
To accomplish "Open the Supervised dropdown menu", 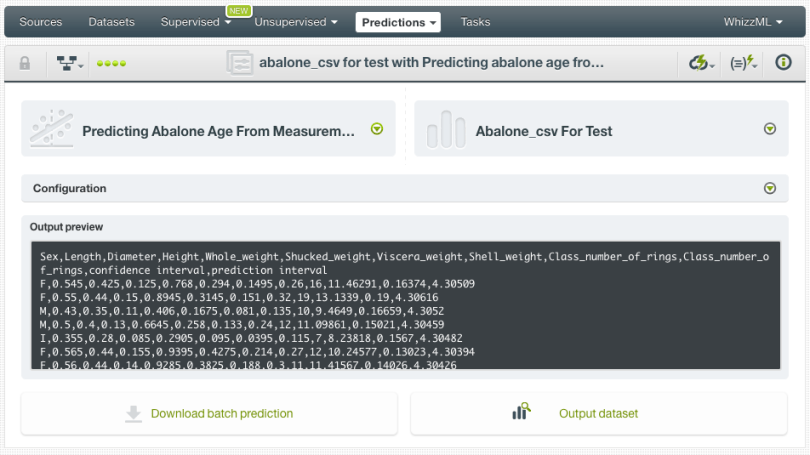I will (x=195, y=22).
